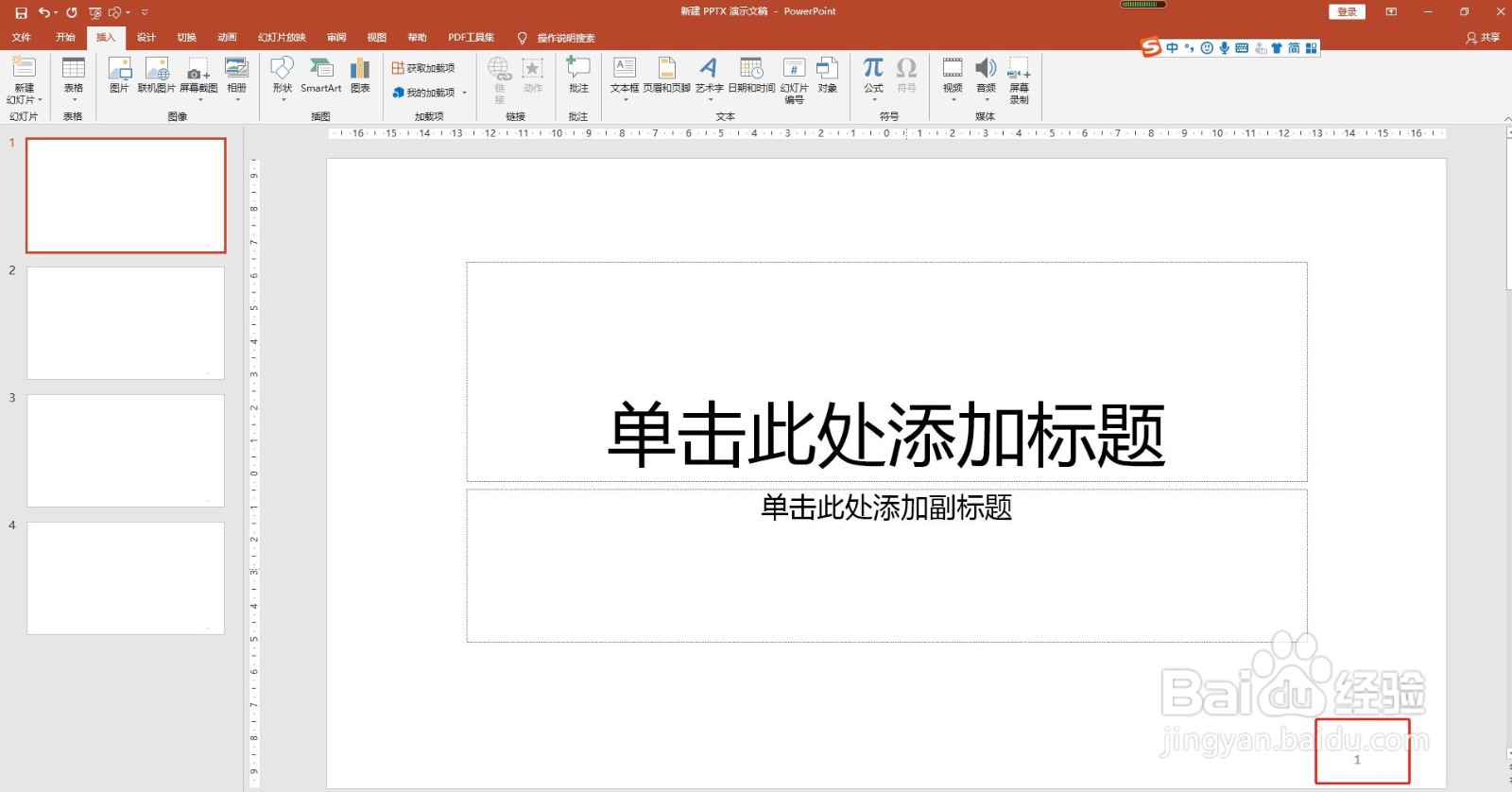Click the 登录 sign-in button
The width and height of the screenshot is (1512, 792).
[1347, 12]
